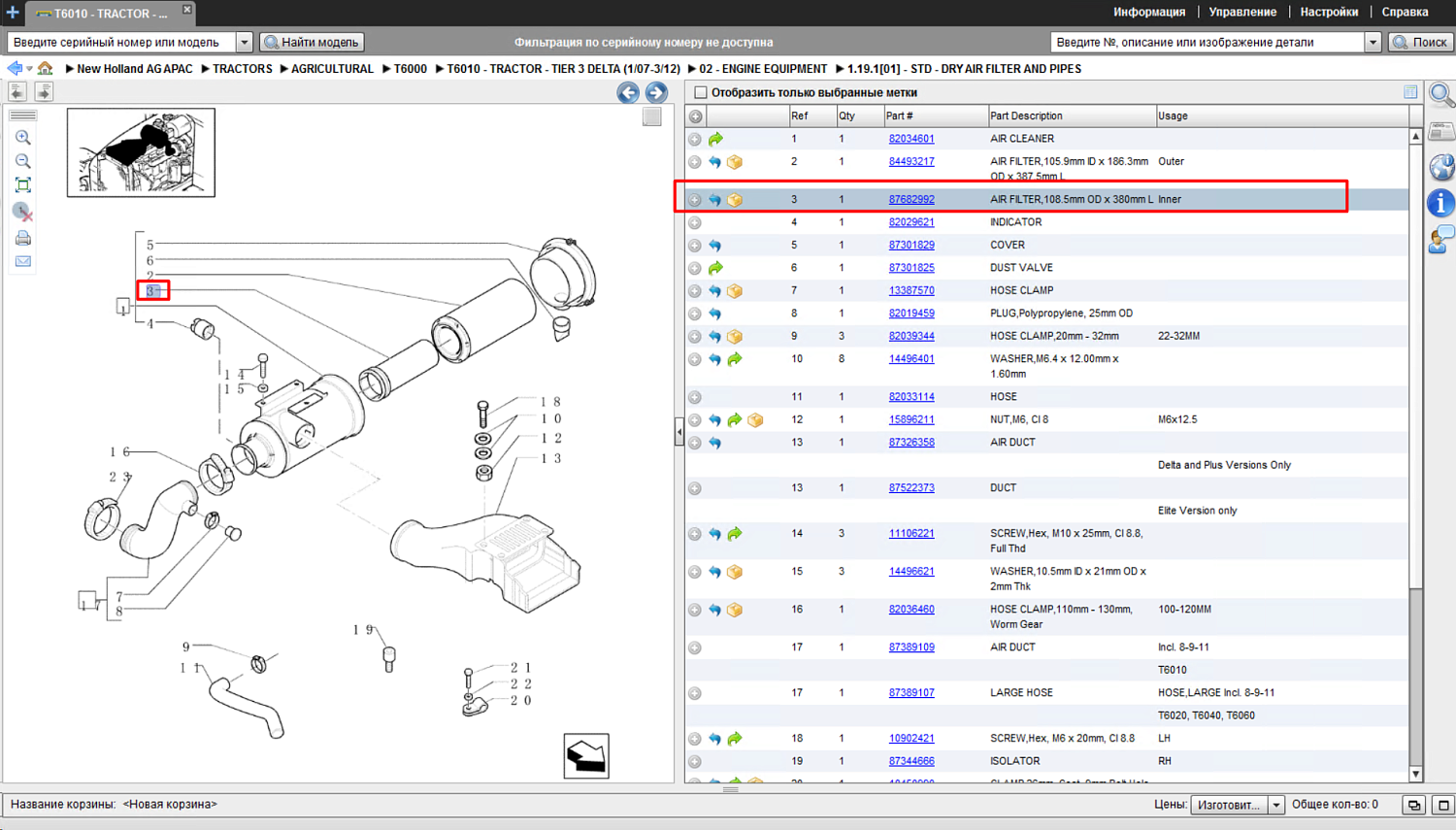Open part number link 87326358
Image resolution: width=1456 pixels, height=830 pixels.
(911, 443)
